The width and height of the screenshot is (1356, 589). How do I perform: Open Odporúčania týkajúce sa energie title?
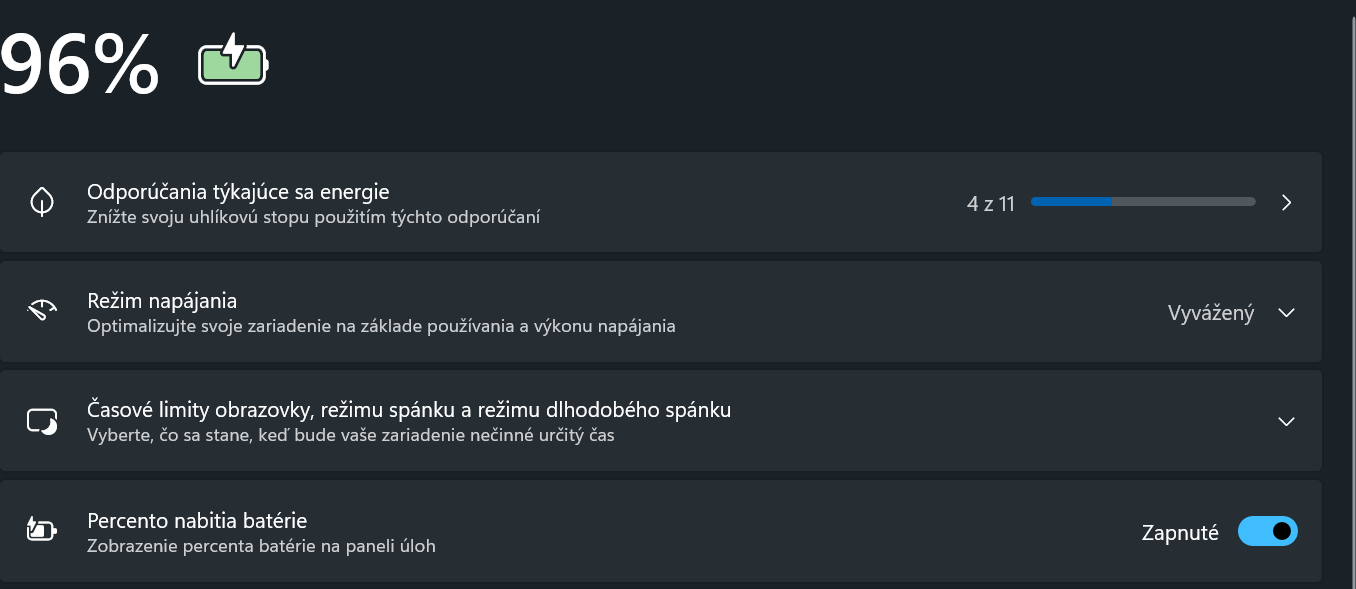(x=238, y=191)
